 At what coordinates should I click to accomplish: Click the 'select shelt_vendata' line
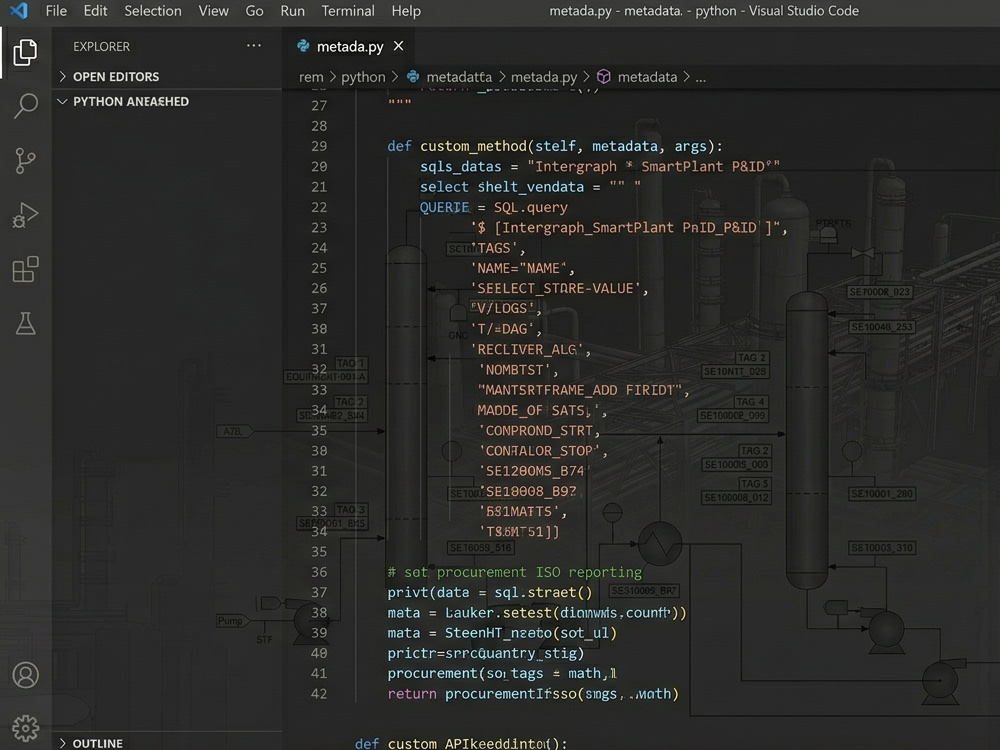click(x=529, y=187)
